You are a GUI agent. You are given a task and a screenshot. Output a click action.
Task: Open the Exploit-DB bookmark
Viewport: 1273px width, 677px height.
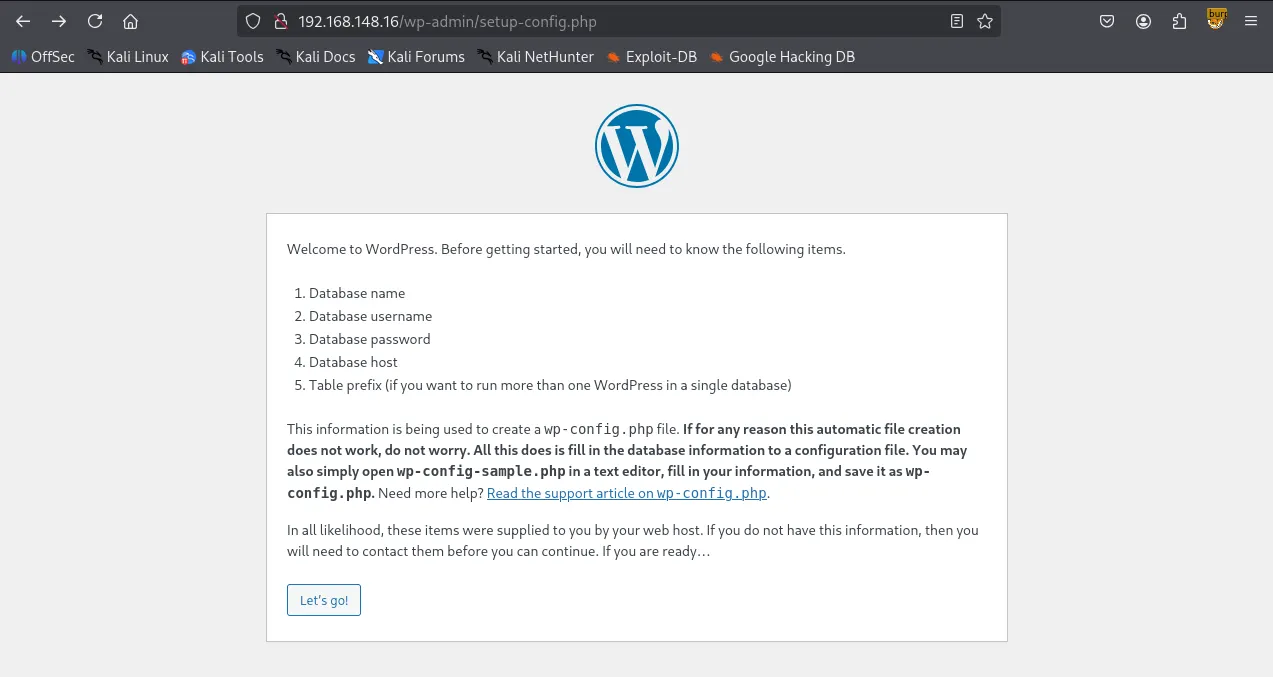pyautogui.click(x=651, y=57)
